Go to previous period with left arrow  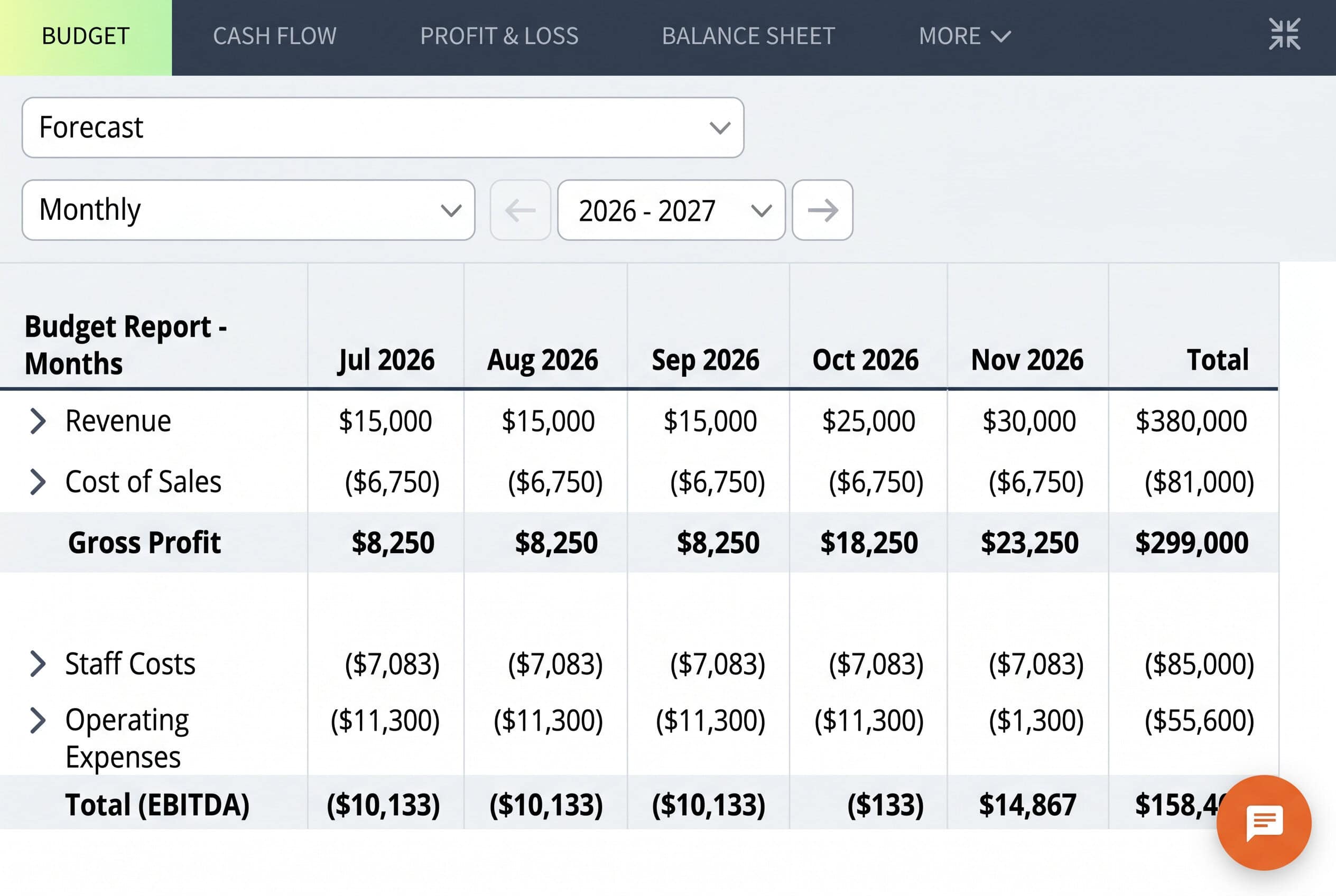[520, 210]
